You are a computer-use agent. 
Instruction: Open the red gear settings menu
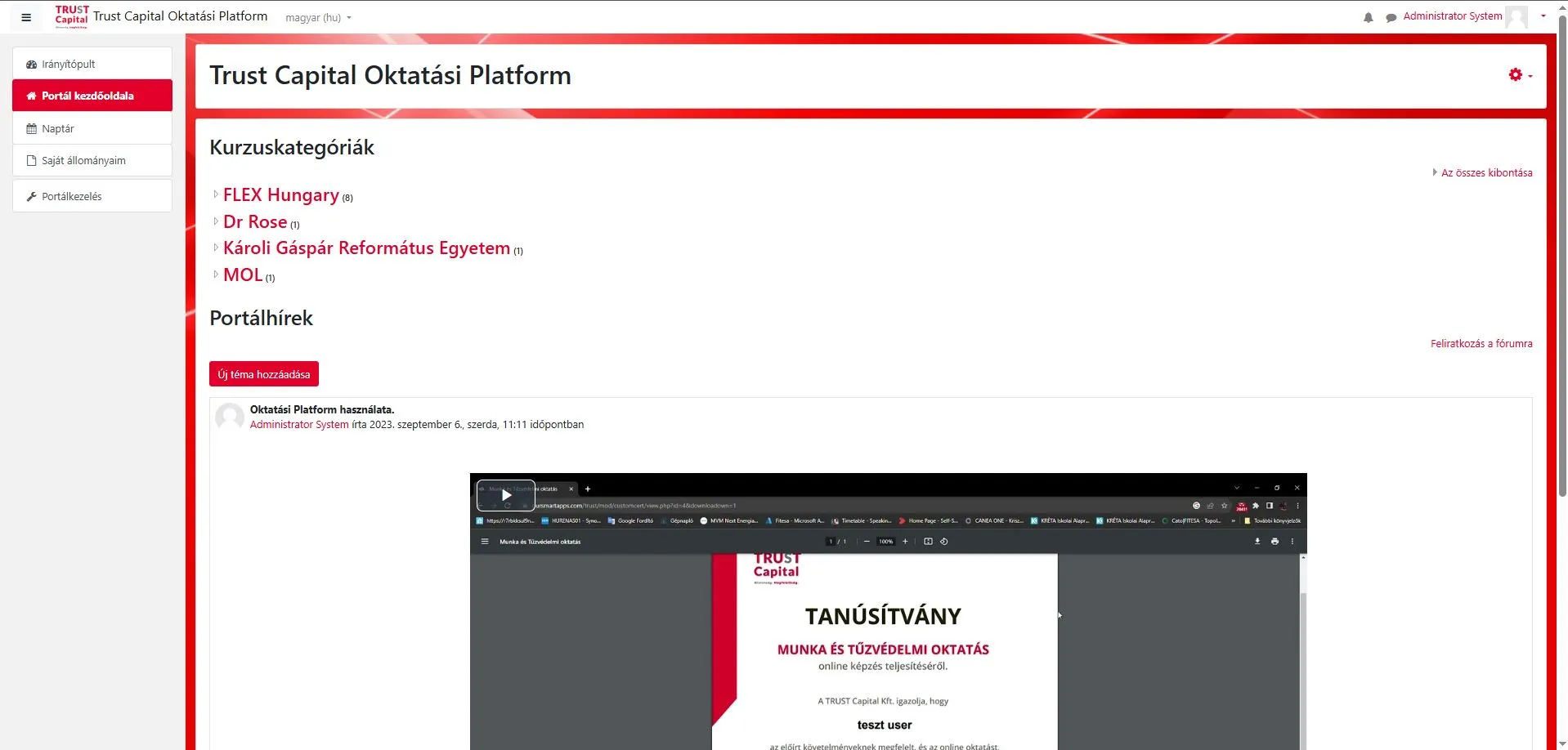coord(1519,75)
